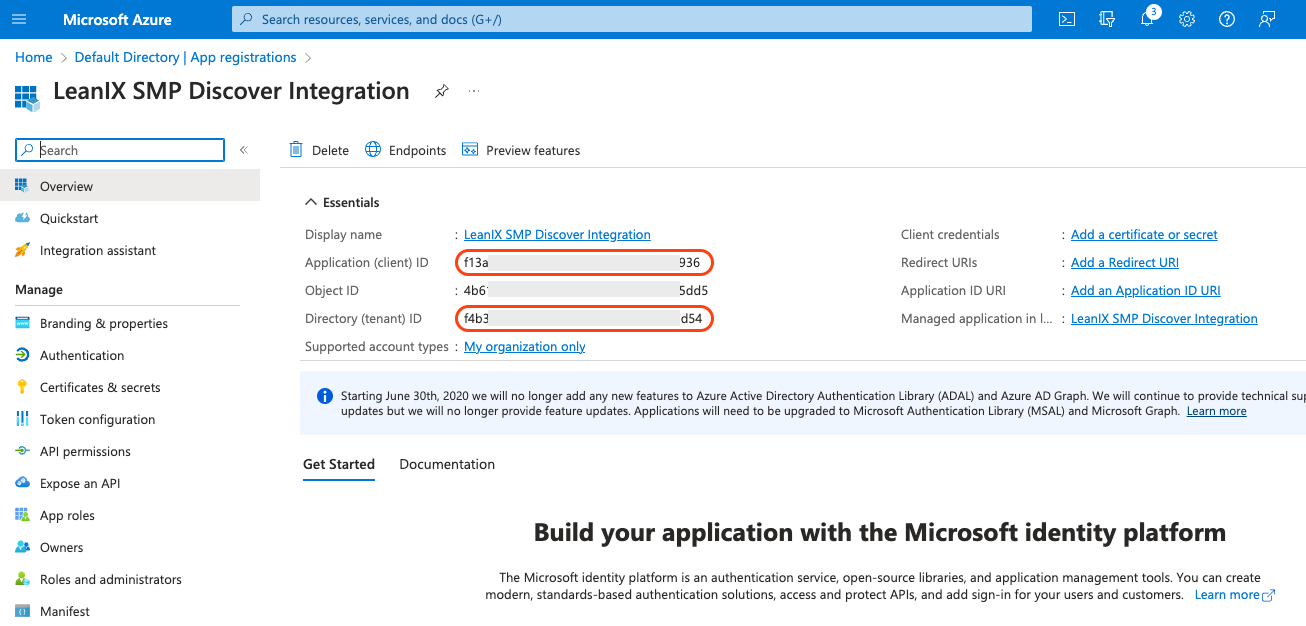Screen dimensions: 1306x626
Task: Click the Object ID value
Action: pyautogui.click(x=586, y=291)
